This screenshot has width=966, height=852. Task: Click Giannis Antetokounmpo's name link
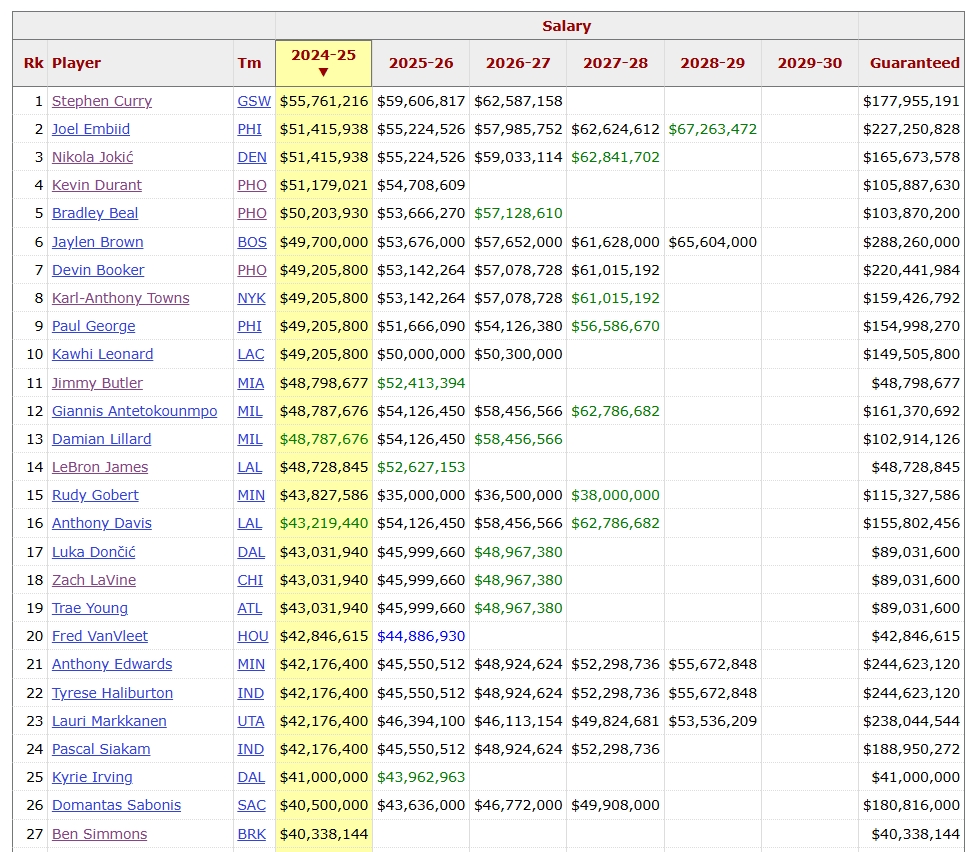coord(134,411)
